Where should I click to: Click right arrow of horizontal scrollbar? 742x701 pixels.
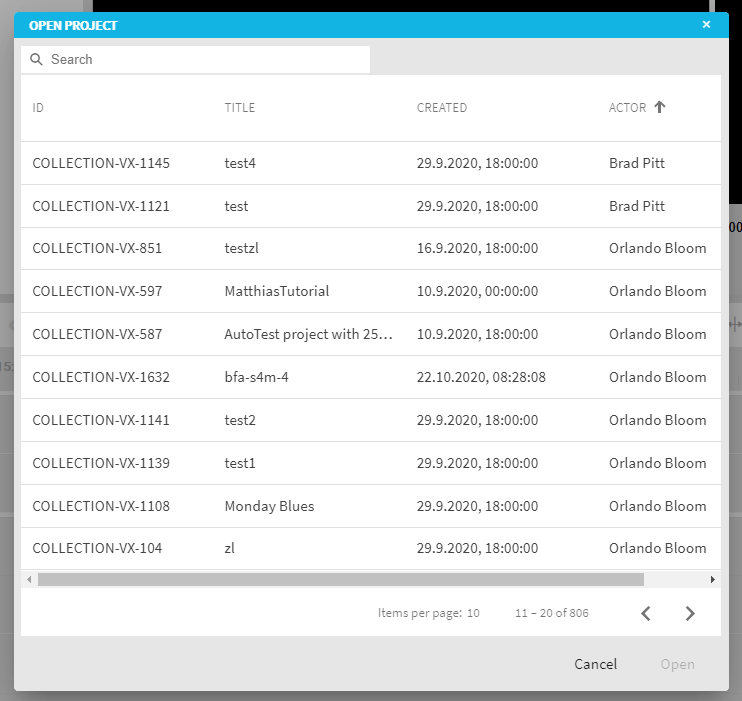click(712, 579)
